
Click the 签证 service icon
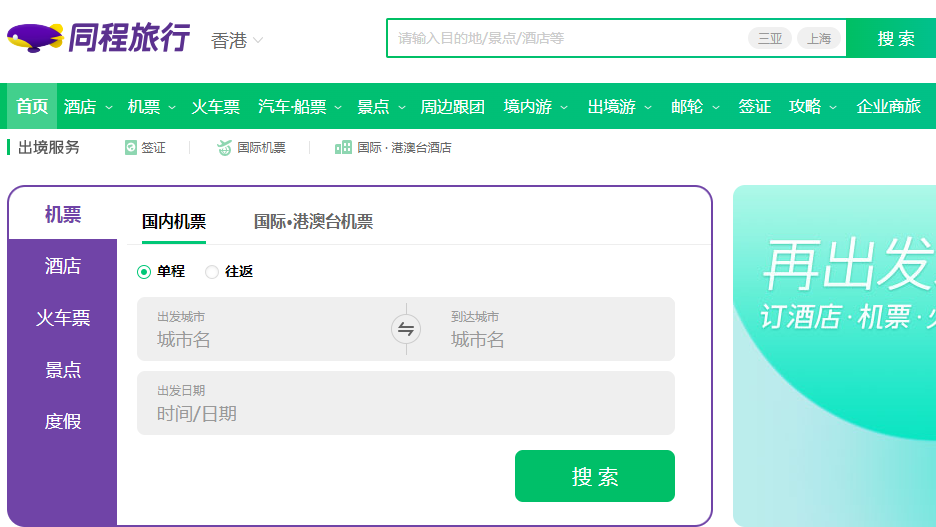coord(131,148)
